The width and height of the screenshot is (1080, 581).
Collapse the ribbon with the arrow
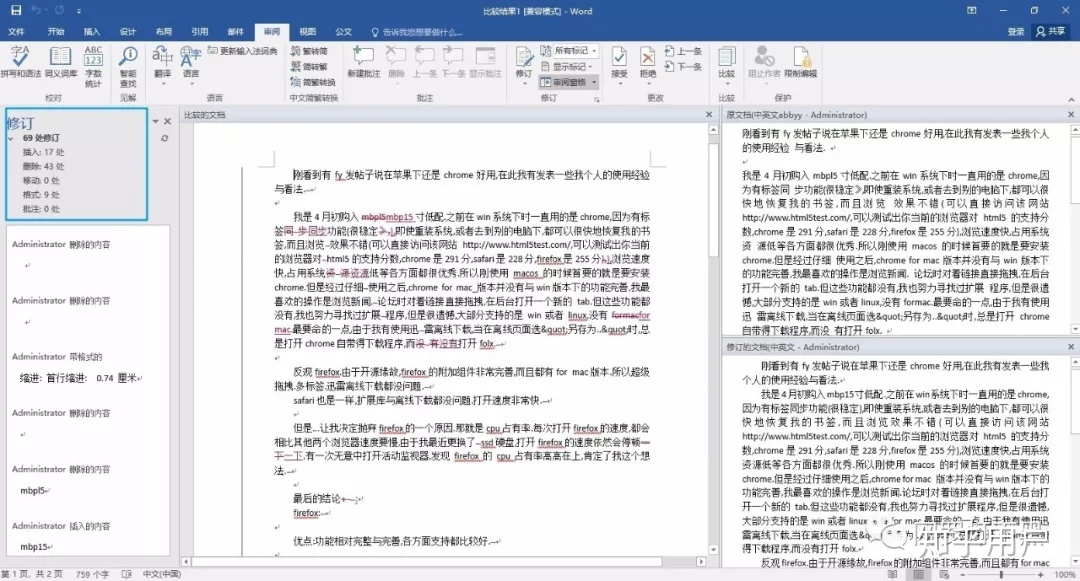point(1071,99)
